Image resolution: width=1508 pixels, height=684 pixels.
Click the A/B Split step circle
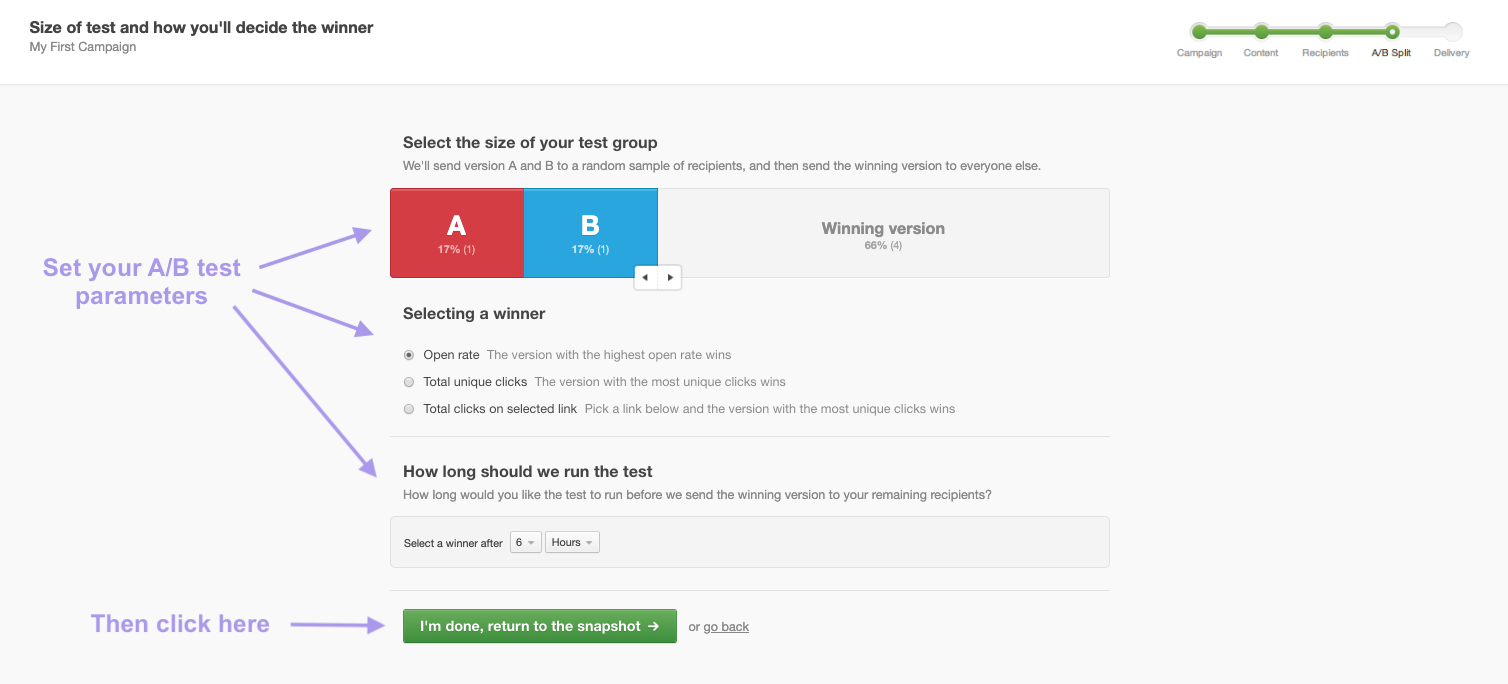(1392, 31)
